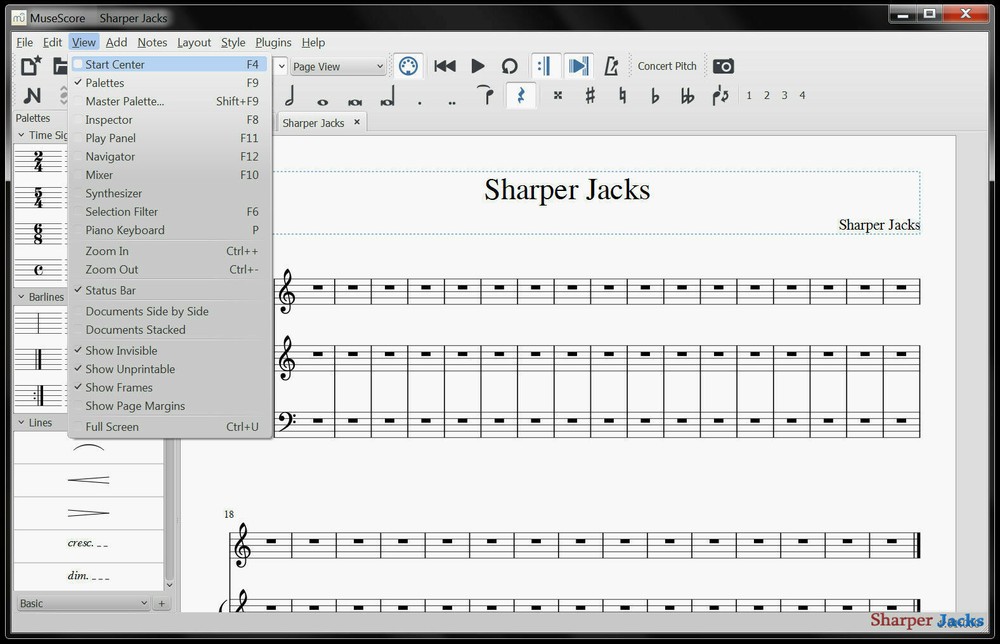Select the Sharper Jacks score tab
Viewport: 1000px width, 644px height.
point(311,122)
